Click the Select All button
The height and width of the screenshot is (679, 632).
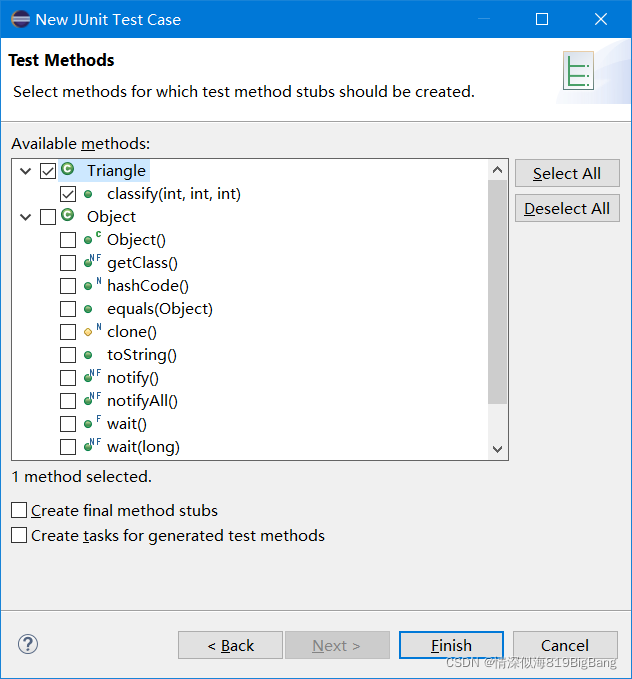pos(567,173)
